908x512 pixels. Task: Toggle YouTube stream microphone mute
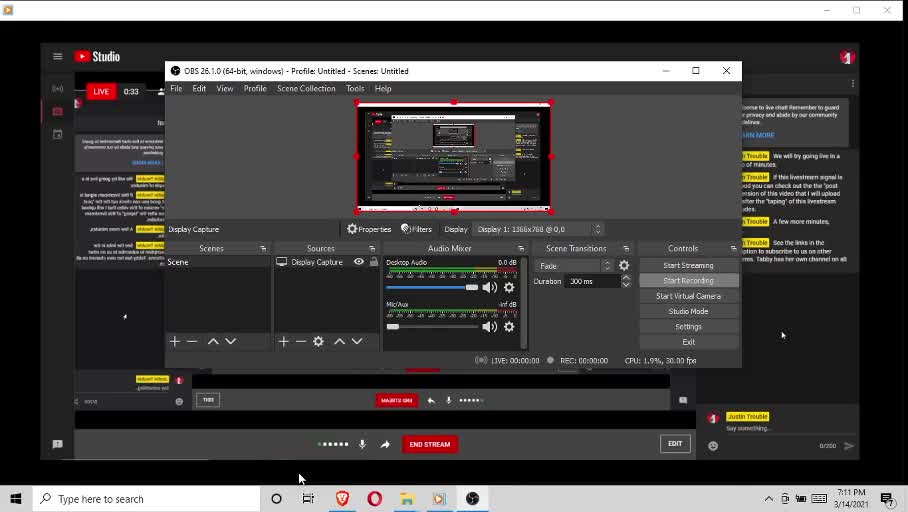pos(362,444)
